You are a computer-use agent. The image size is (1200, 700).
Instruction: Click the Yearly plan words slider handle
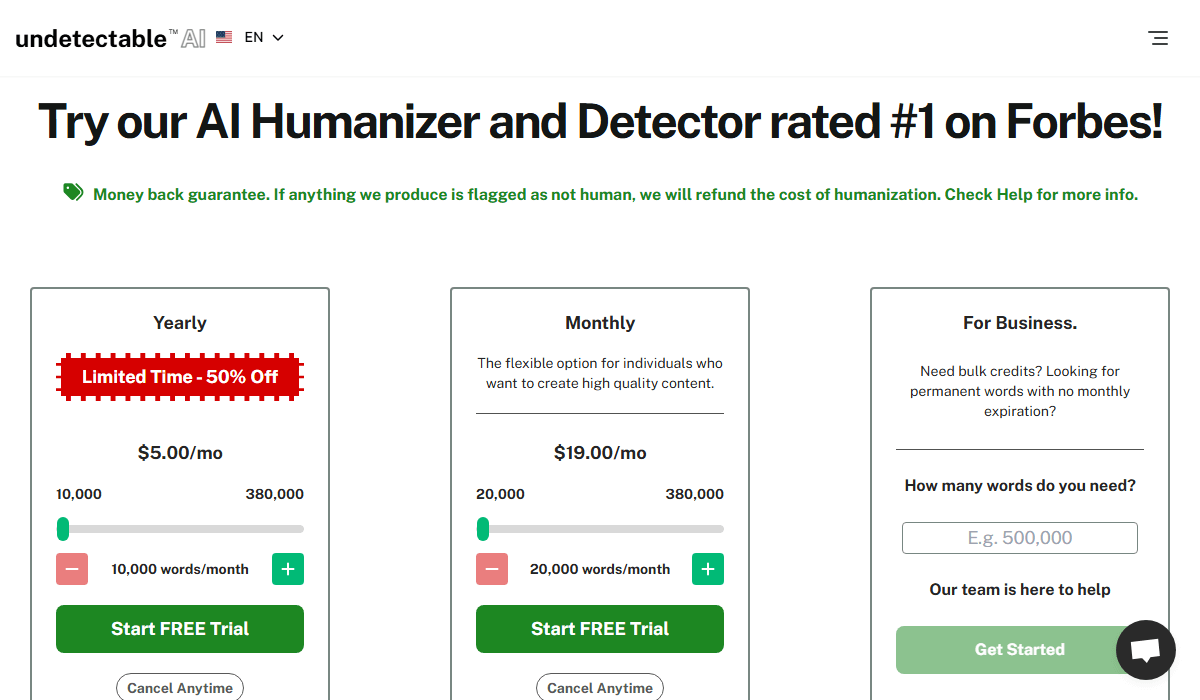point(63,529)
